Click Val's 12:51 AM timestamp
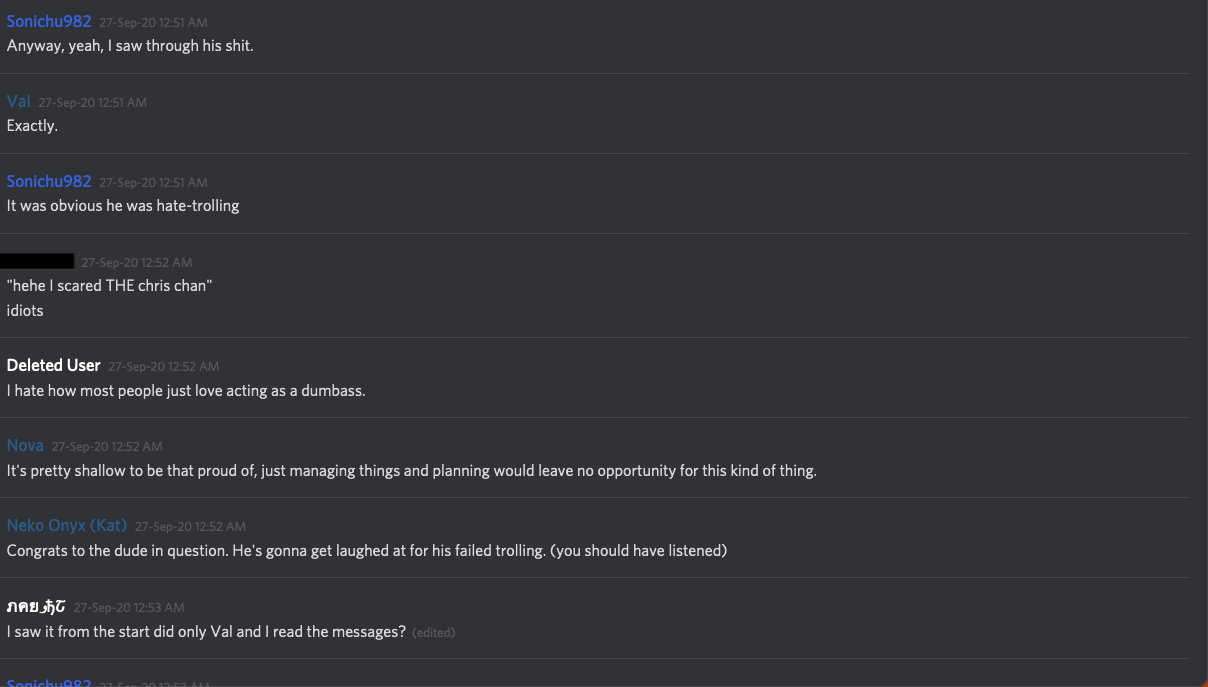 tap(92, 102)
